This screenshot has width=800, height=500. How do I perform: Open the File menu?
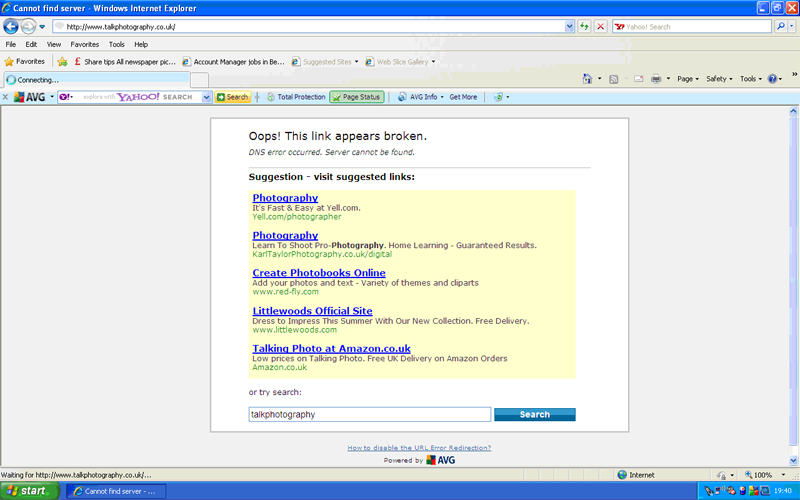[11, 44]
